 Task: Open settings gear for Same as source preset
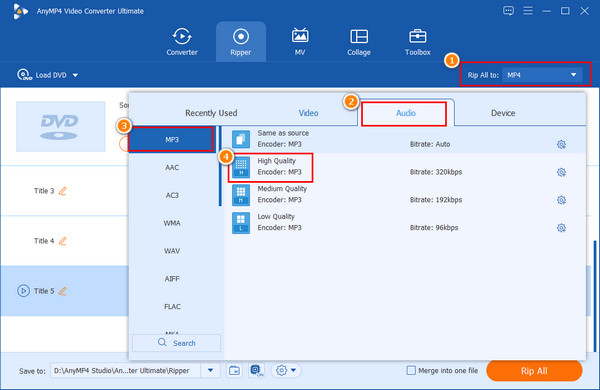click(x=561, y=144)
